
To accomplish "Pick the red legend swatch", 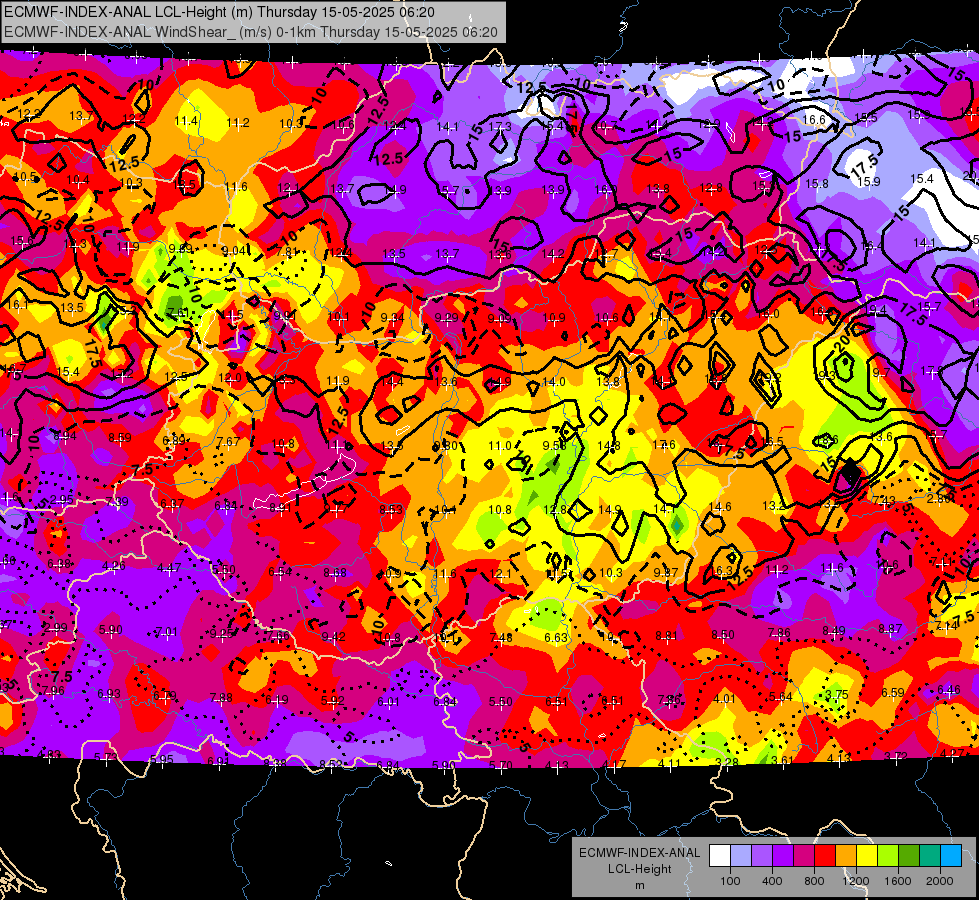I will pos(825,856).
